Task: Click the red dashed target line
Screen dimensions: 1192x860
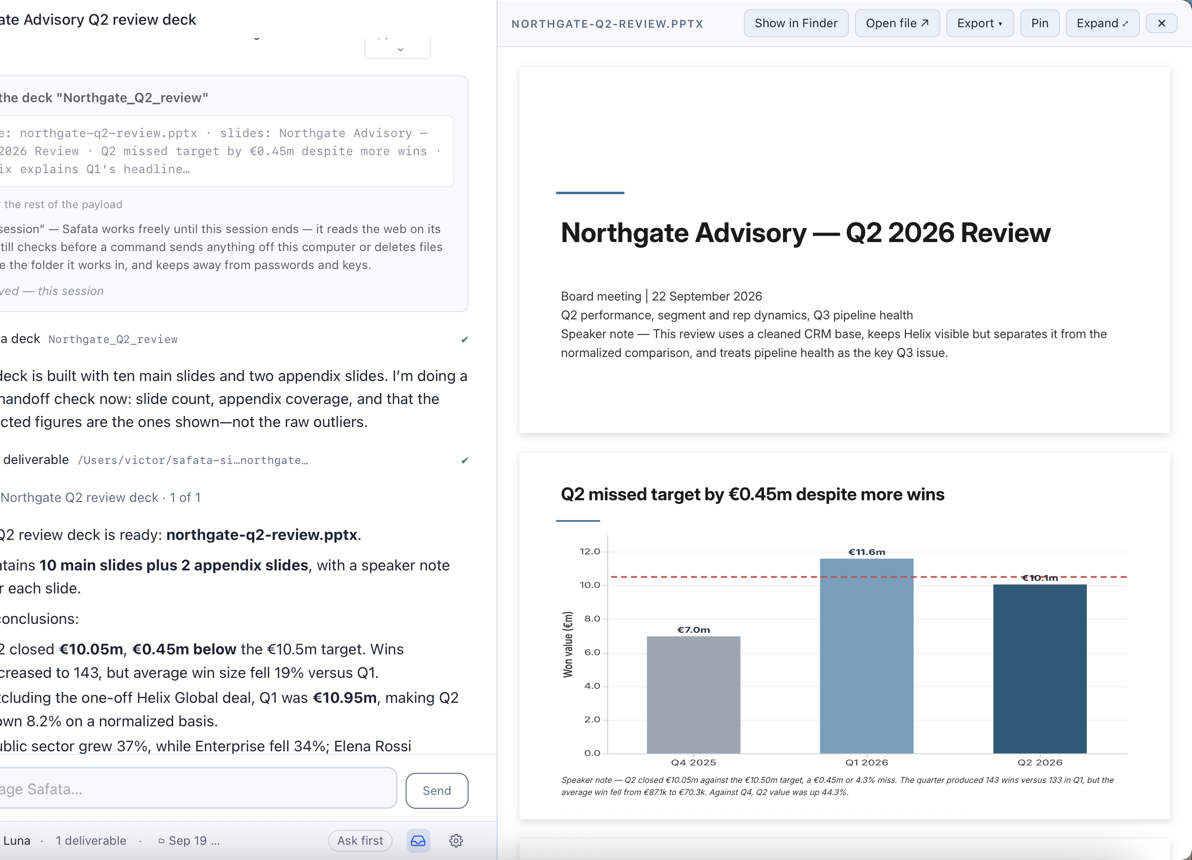Action: tap(868, 577)
